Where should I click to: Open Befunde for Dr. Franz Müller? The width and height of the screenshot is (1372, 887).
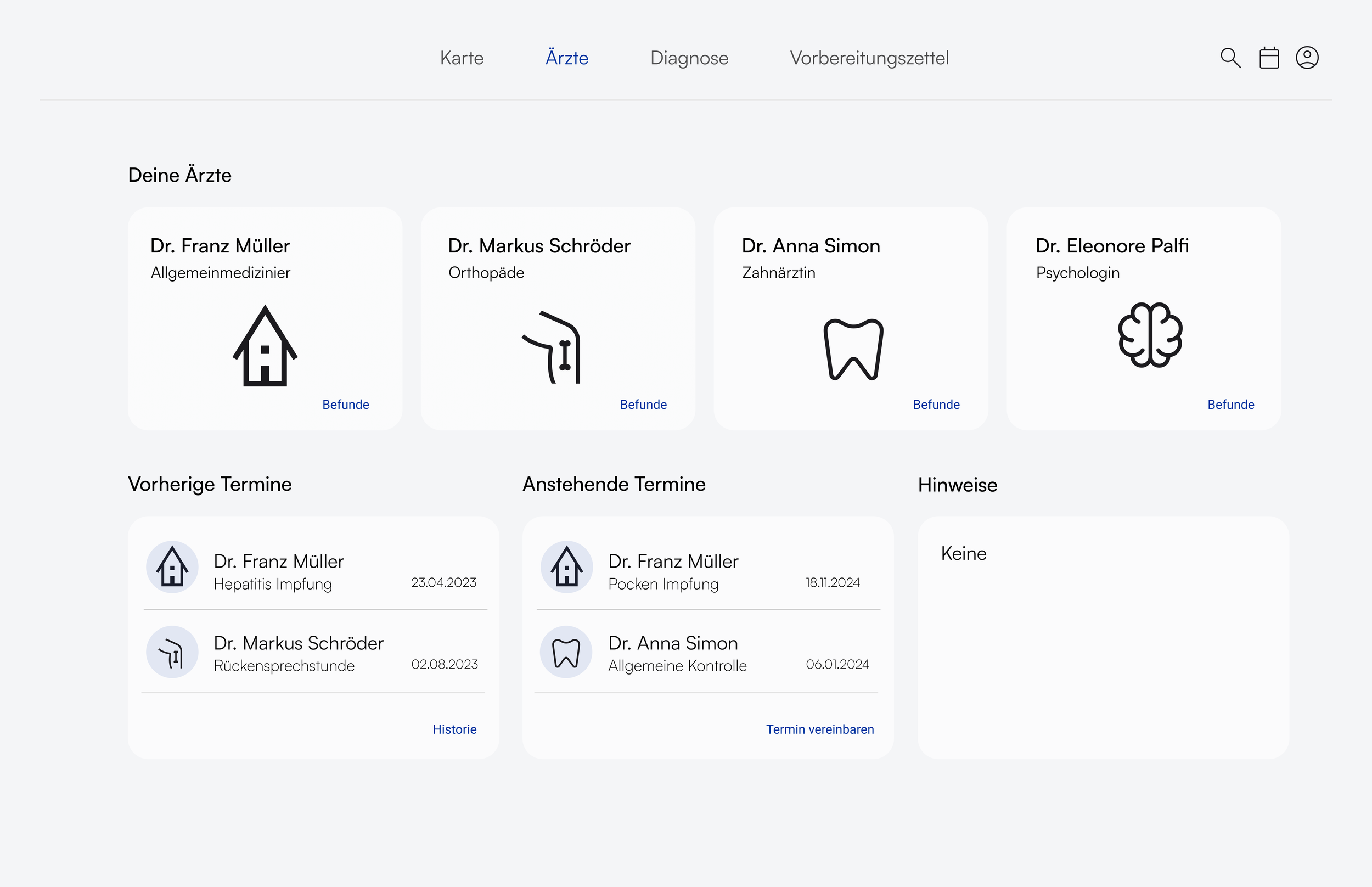pyautogui.click(x=345, y=405)
